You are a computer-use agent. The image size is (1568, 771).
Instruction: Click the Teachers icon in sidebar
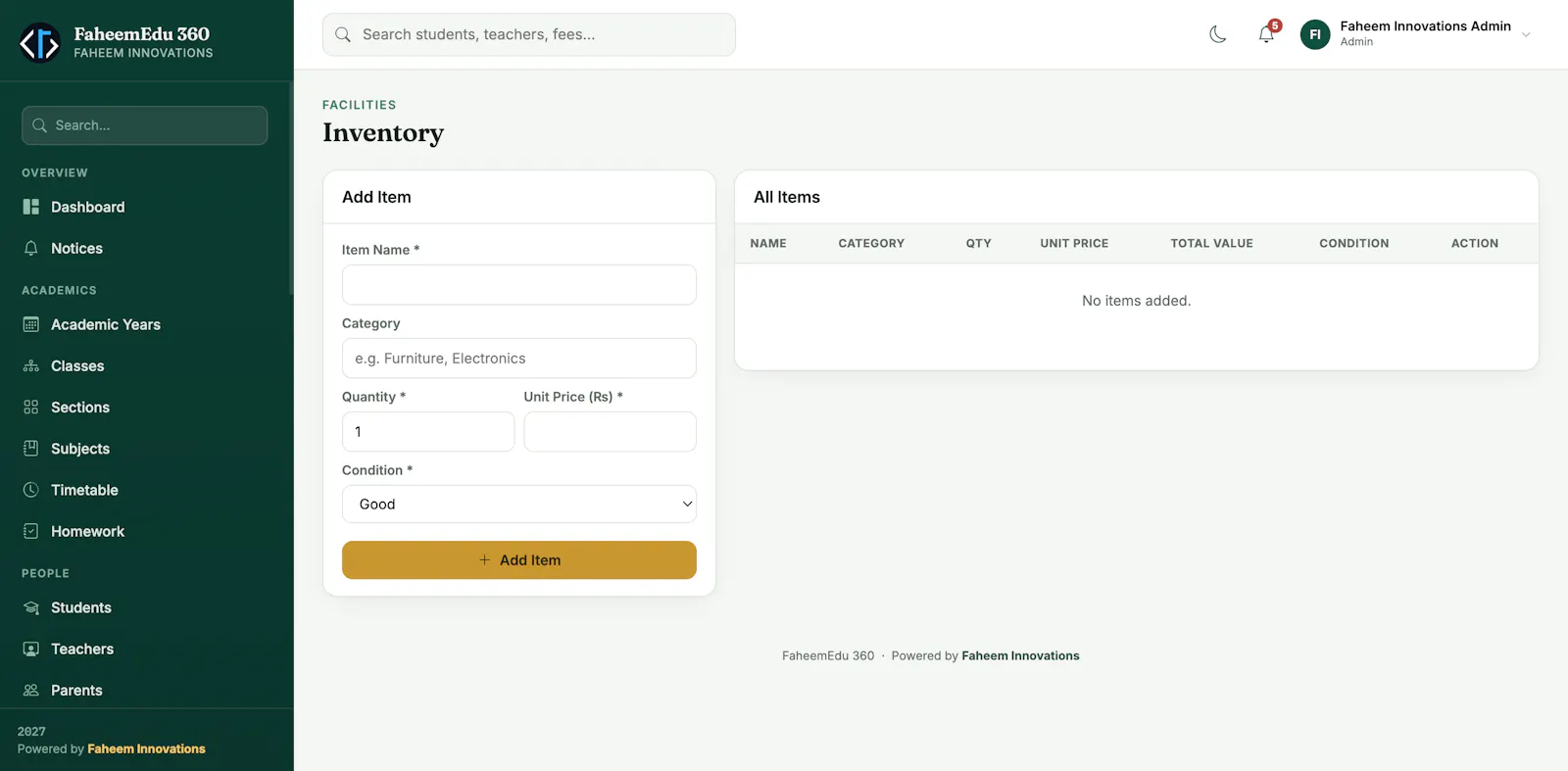31,649
